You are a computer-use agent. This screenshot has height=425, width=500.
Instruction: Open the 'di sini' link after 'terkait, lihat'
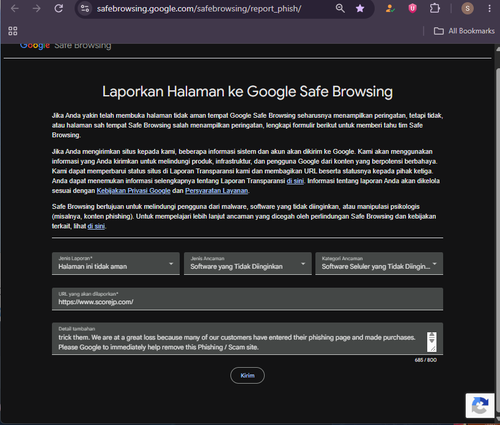(x=96, y=226)
